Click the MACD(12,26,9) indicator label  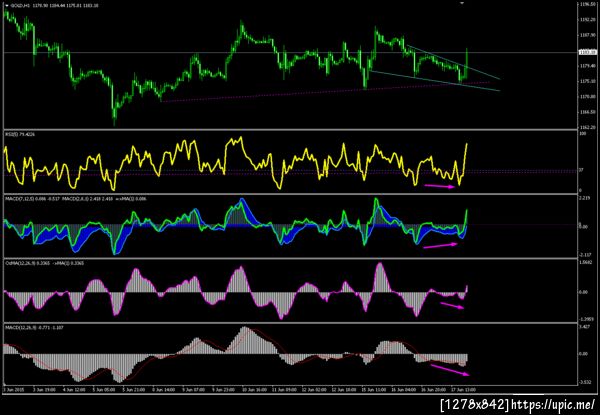point(20,328)
